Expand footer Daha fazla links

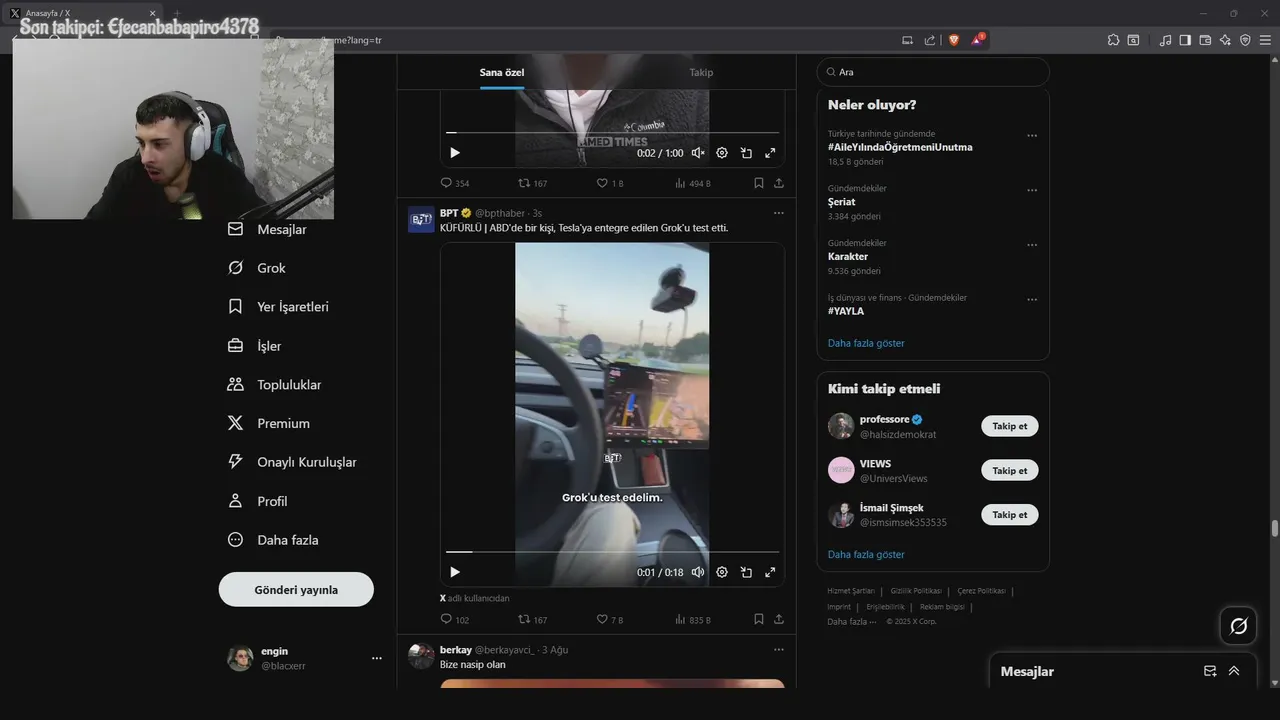pos(852,621)
